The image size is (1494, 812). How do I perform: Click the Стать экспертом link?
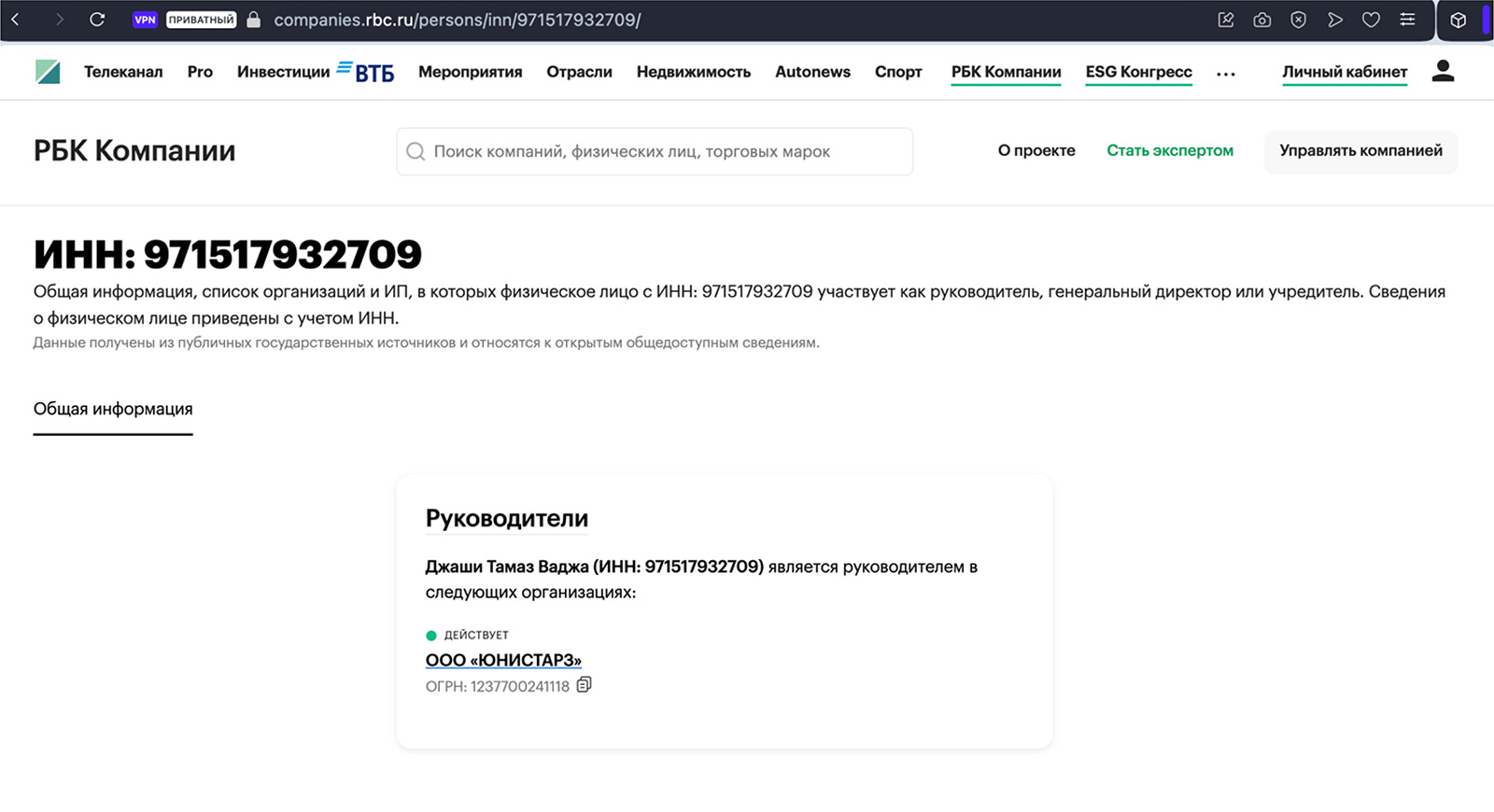tap(1170, 151)
